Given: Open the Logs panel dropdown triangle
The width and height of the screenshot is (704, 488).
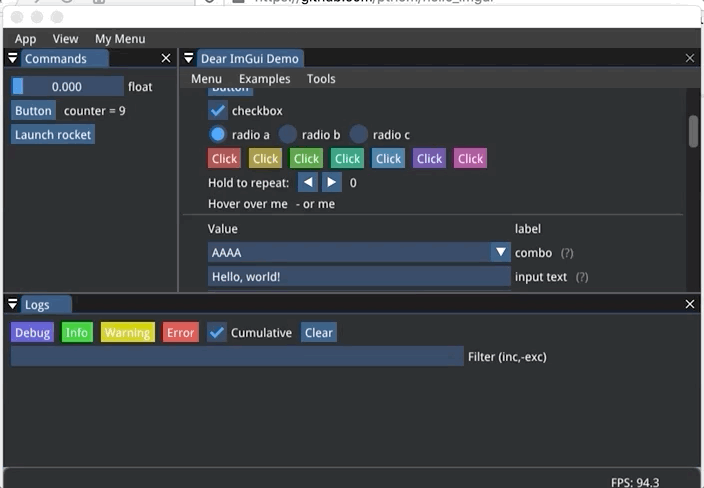Looking at the screenshot, I should pyautogui.click(x=13, y=304).
